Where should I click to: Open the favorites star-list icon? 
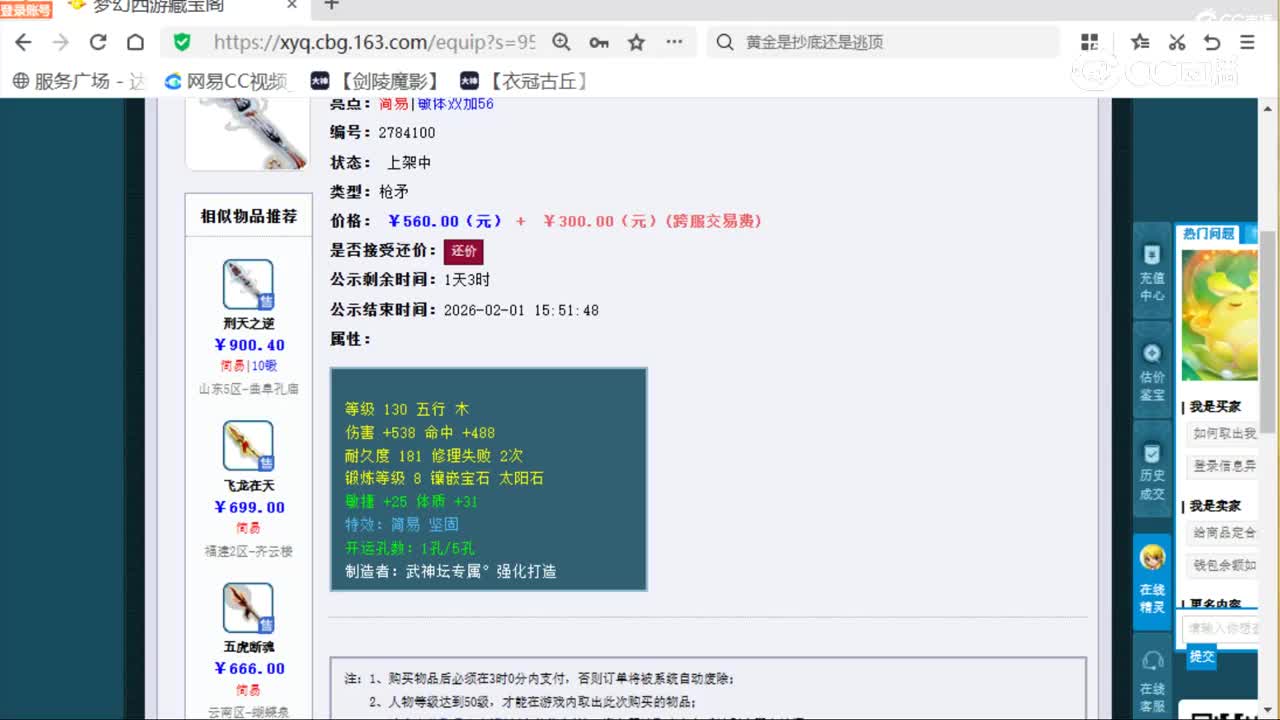[x=1139, y=42]
